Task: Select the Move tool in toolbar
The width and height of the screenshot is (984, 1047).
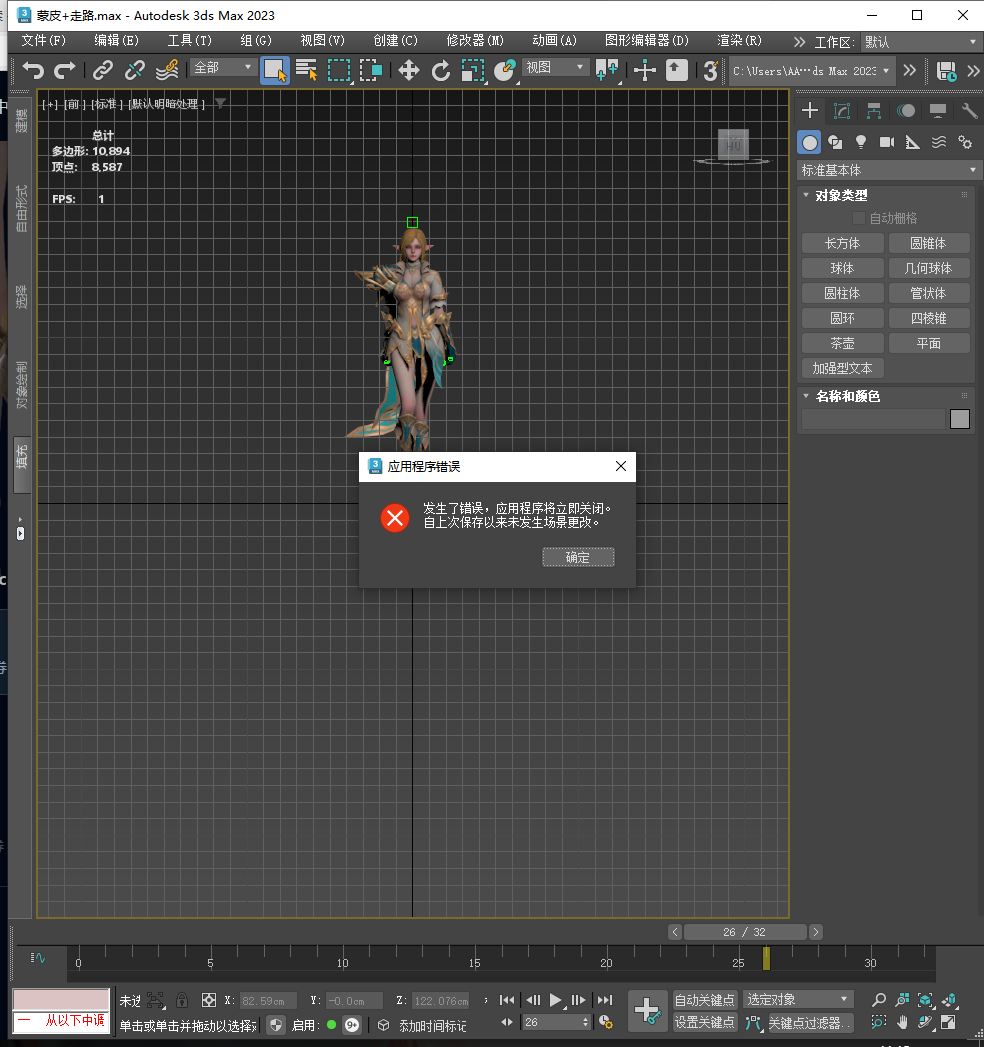Action: (408, 70)
